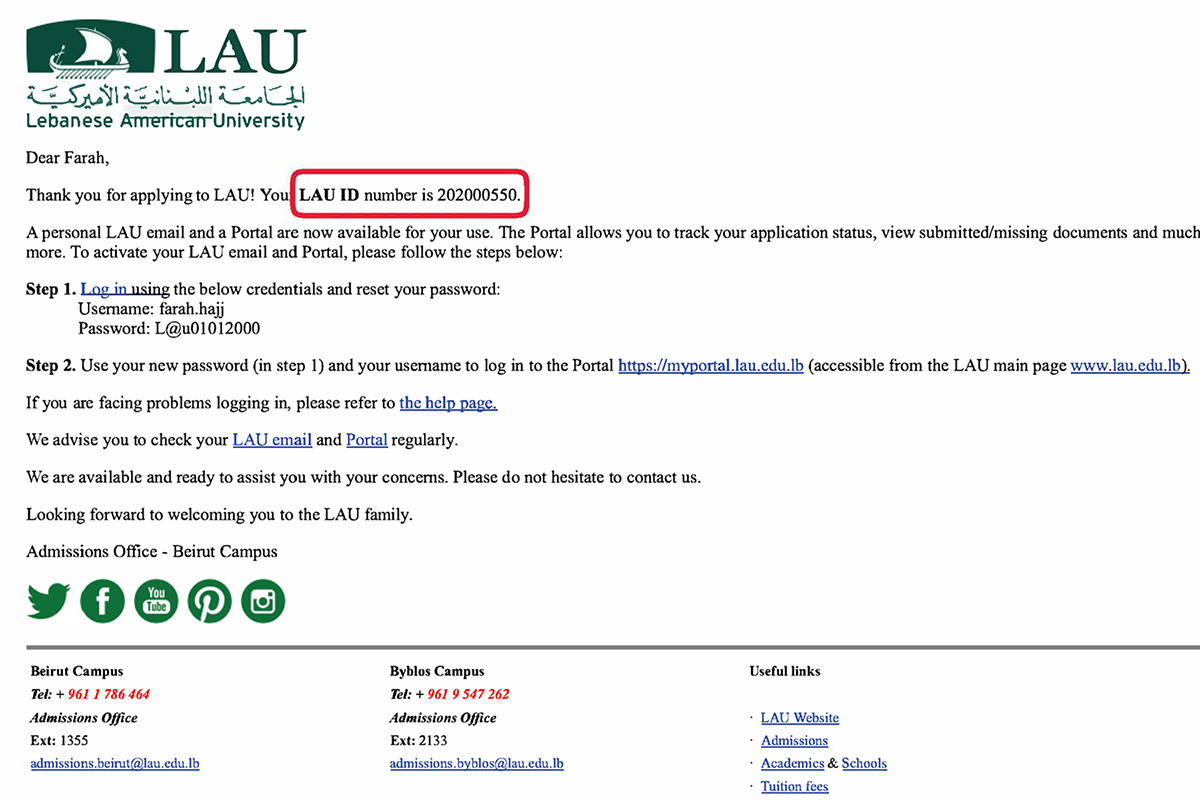Click the 'Log in' link in Step 1
1200x800 pixels.
pos(104,289)
